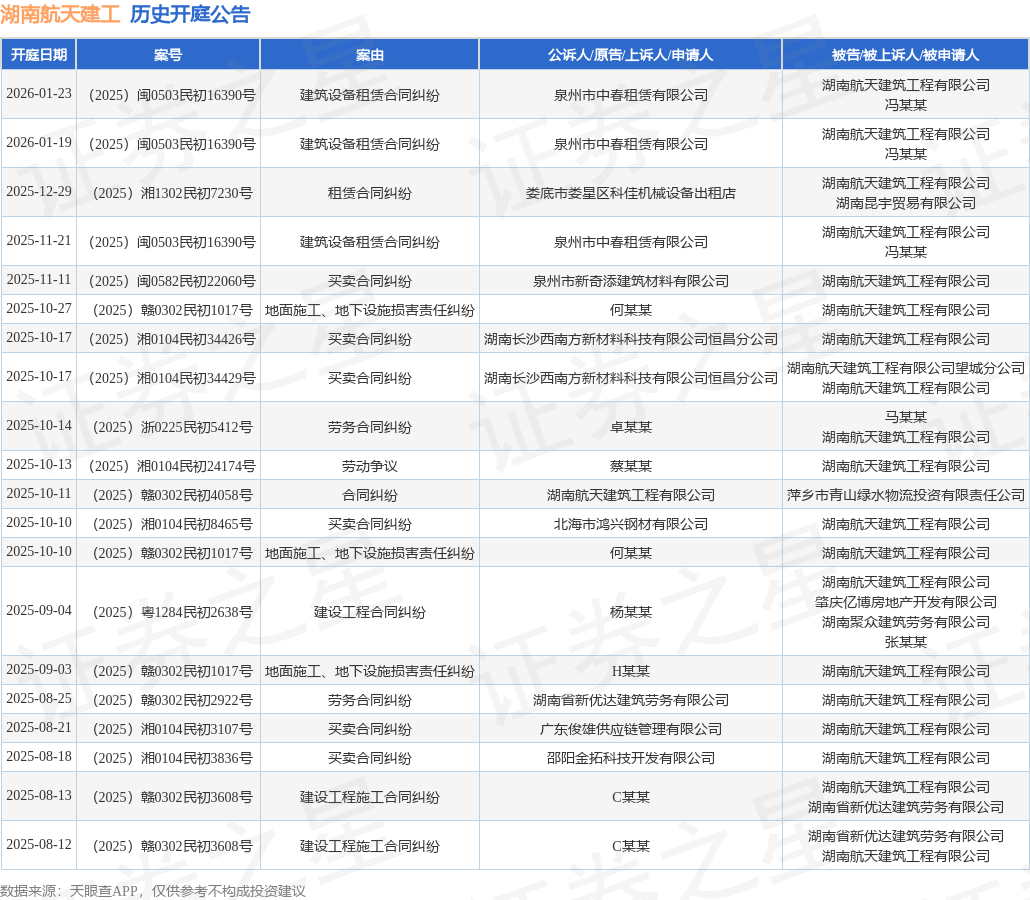Click defendant 肇庆亿博房地产开发有限公司
Viewport: 1030px width, 900px height.
[x=906, y=602]
